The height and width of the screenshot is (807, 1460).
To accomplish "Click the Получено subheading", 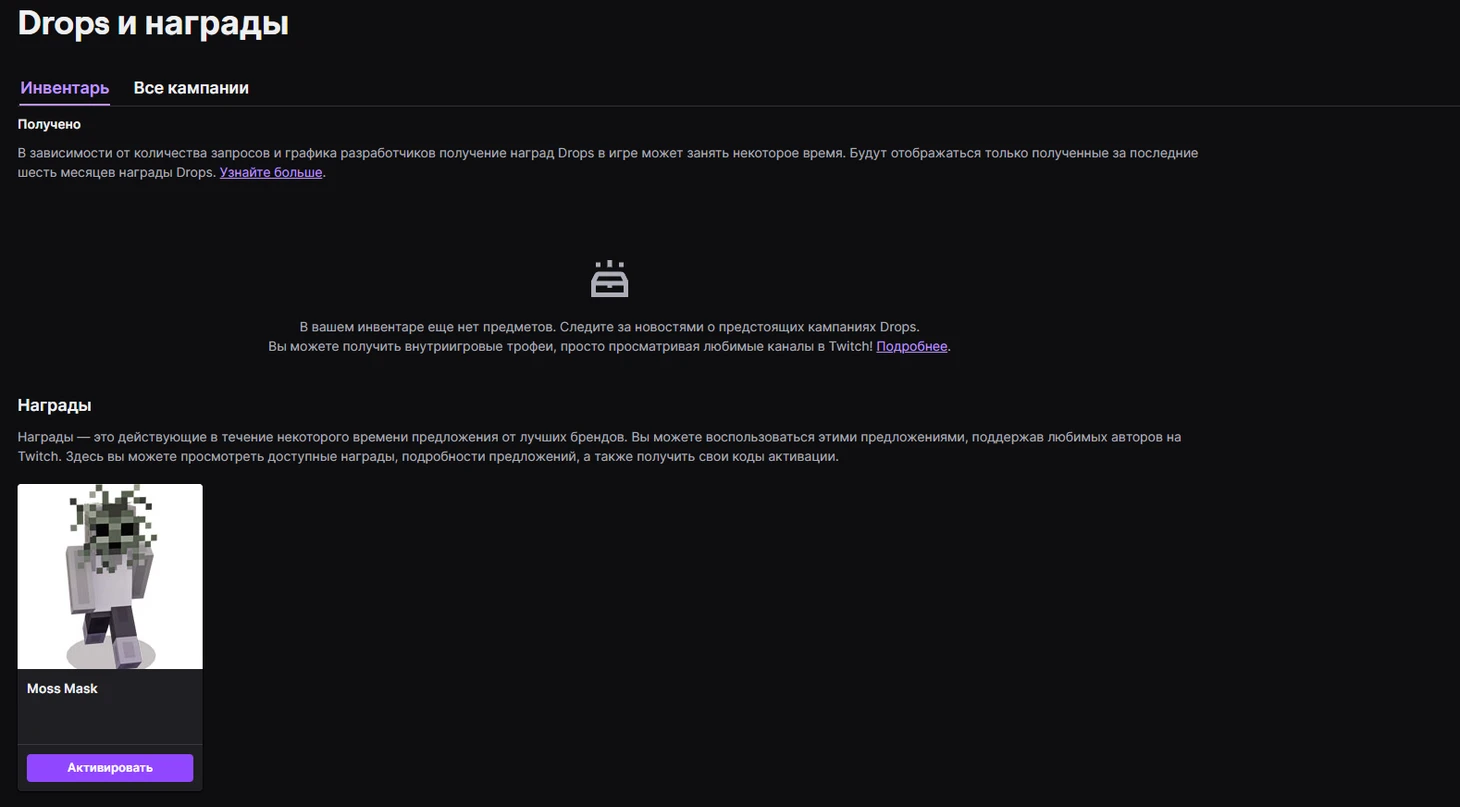I will 49,124.
